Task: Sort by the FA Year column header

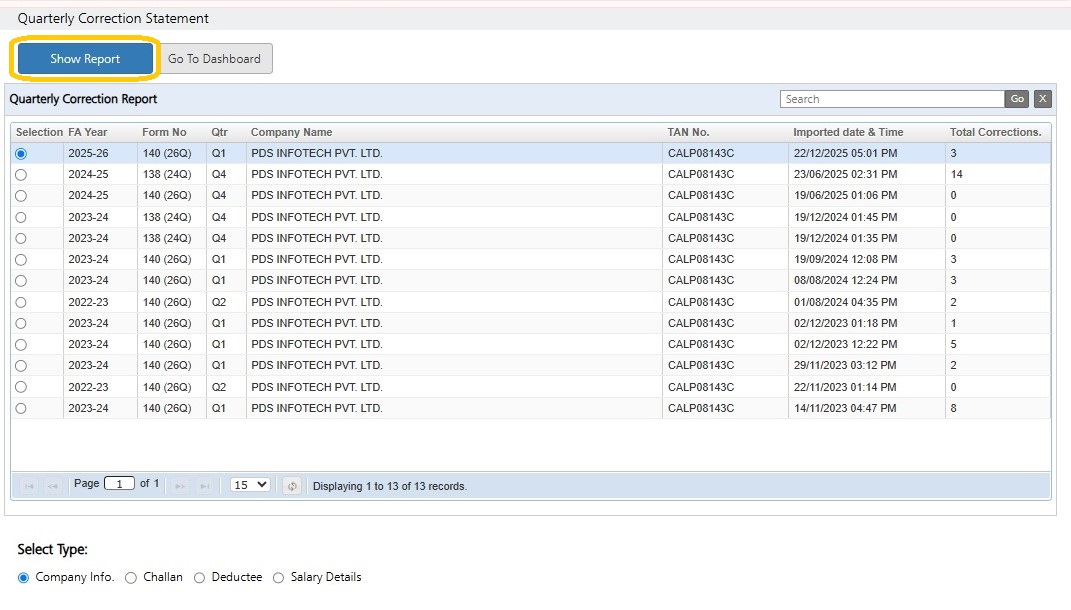Action: [87, 133]
